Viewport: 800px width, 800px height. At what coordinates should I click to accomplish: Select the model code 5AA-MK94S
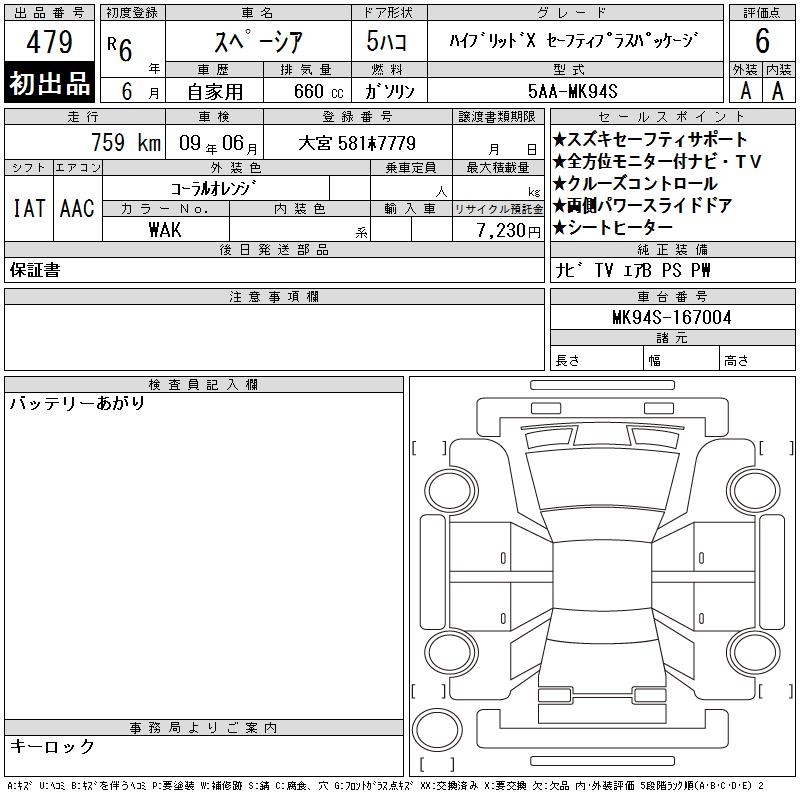tap(572, 91)
